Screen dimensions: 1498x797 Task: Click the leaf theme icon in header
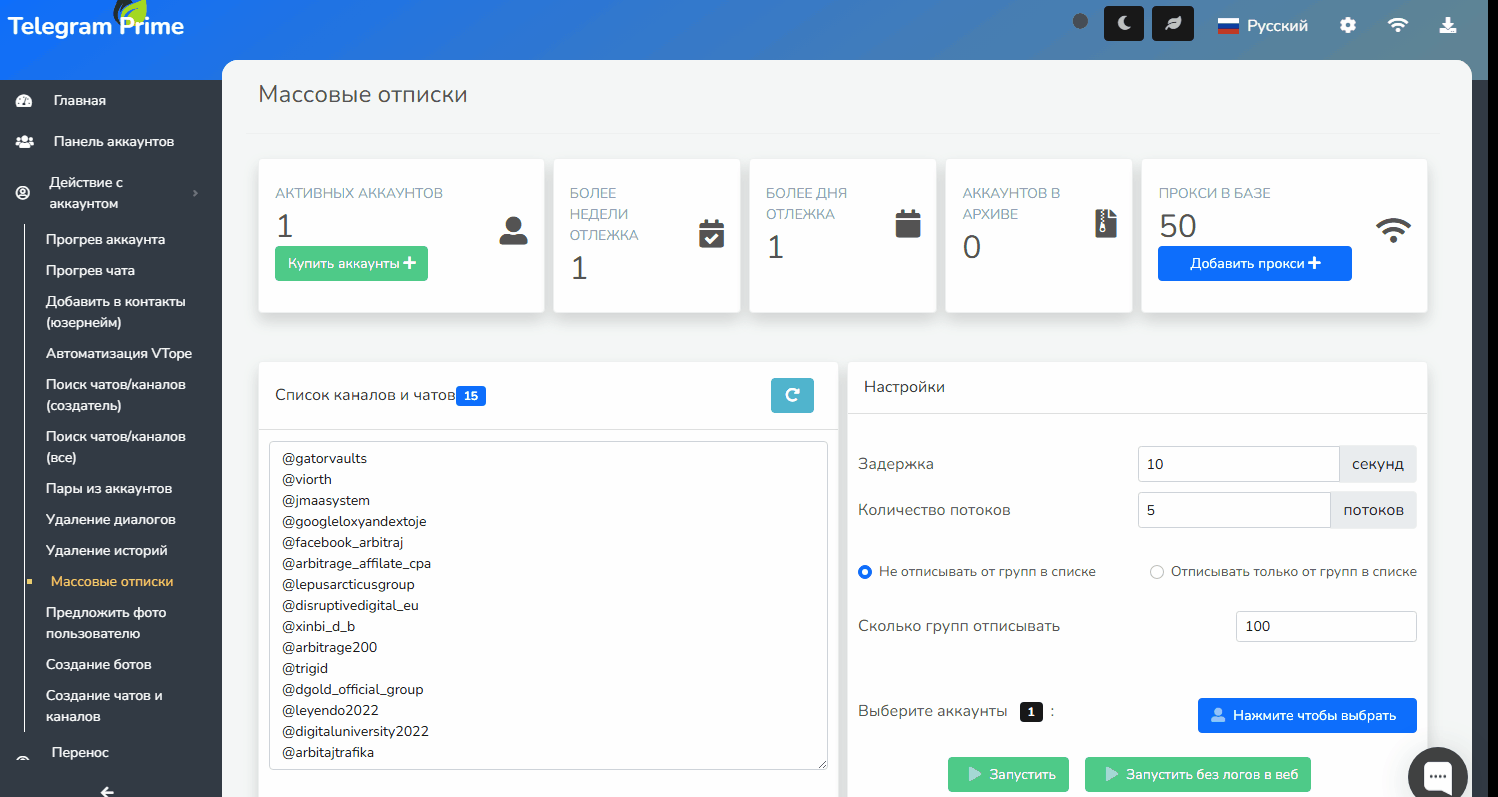pyautogui.click(x=1173, y=24)
